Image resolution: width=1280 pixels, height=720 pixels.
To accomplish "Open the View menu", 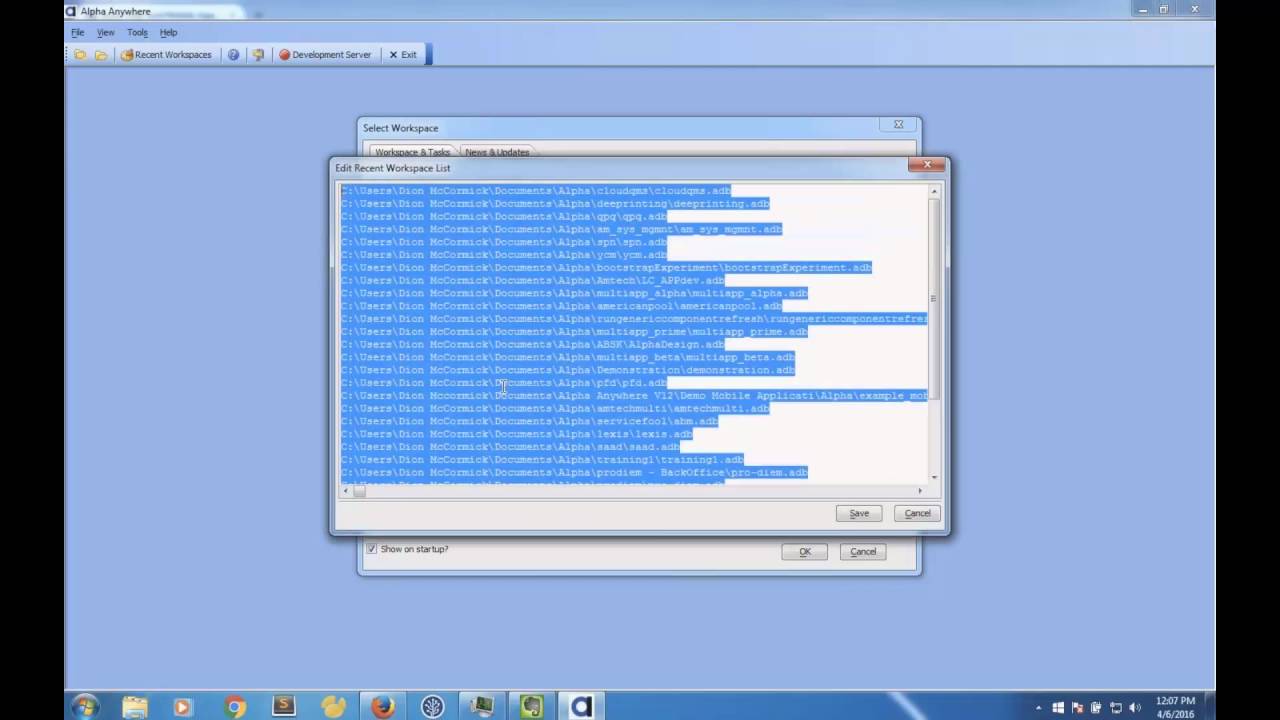I will 105,33.
